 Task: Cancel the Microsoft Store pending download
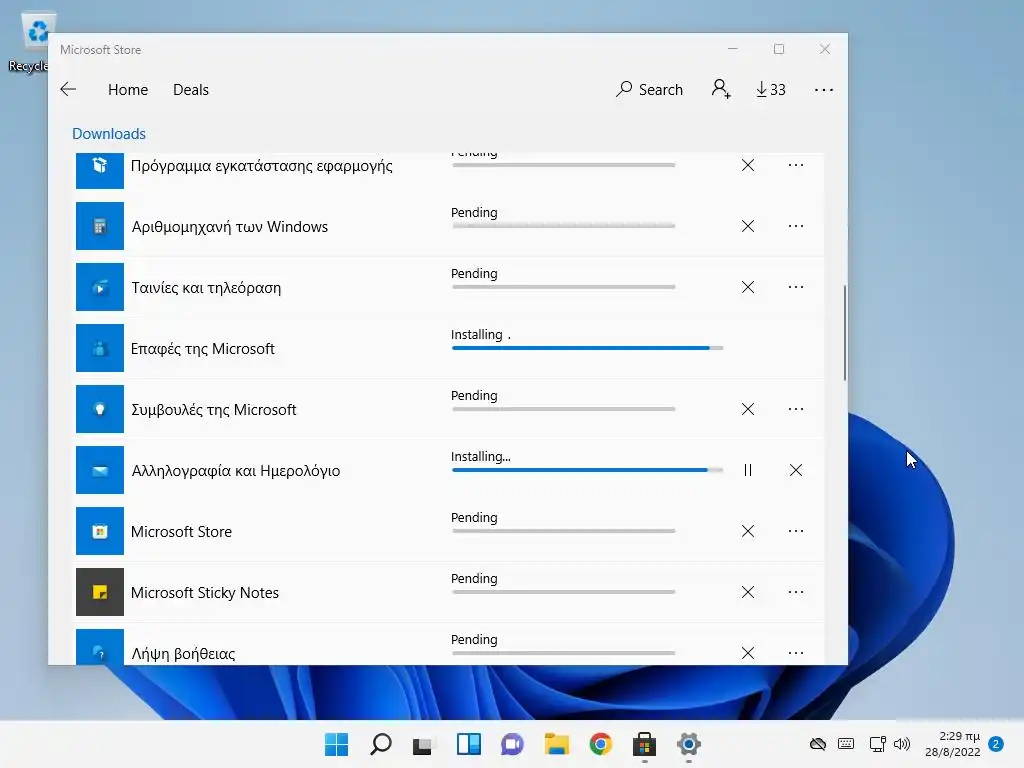[x=748, y=531]
